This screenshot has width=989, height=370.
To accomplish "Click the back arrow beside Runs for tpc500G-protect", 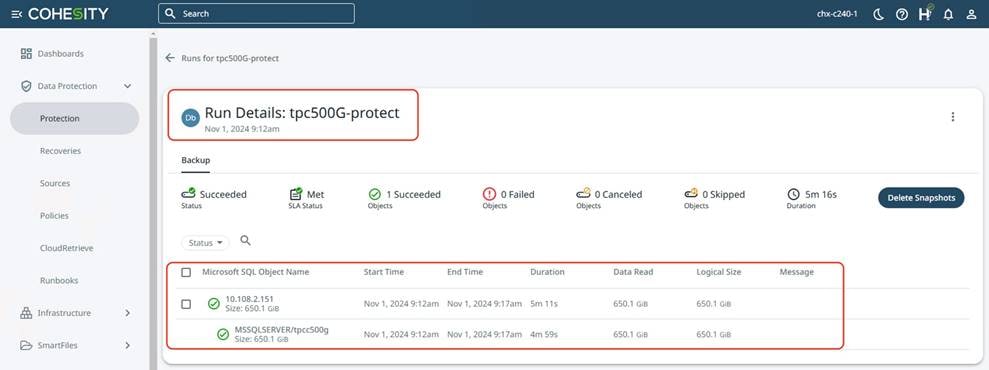I will [x=170, y=58].
